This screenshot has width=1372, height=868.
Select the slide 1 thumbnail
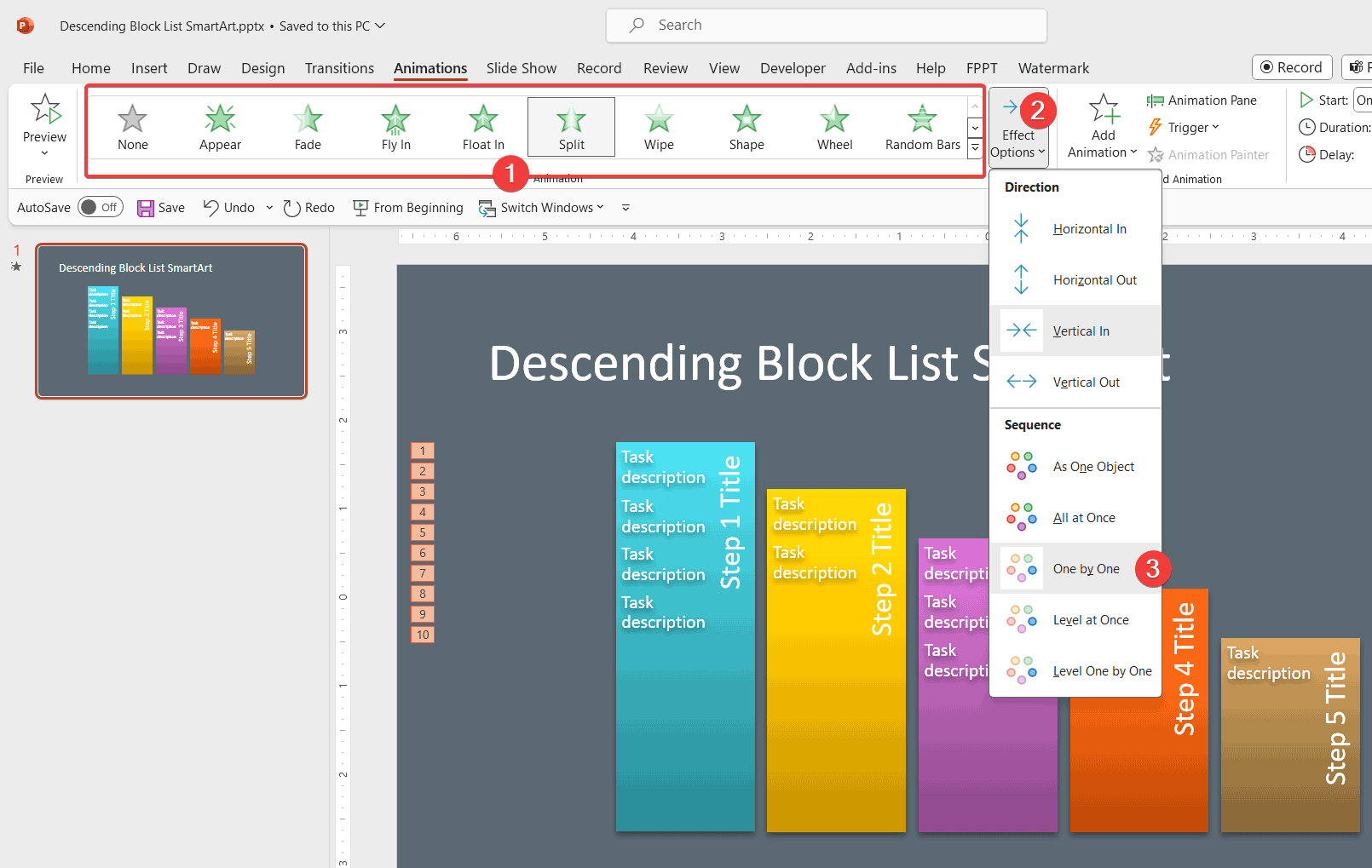point(170,321)
